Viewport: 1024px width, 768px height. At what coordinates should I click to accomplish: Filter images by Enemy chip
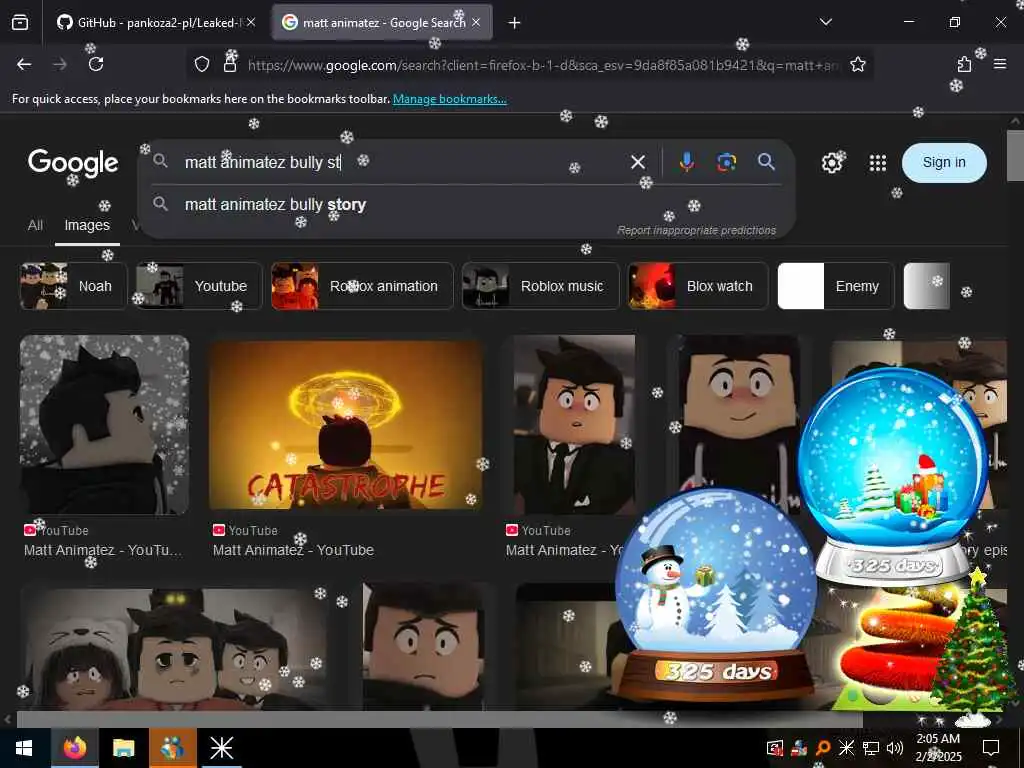tap(835, 286)
